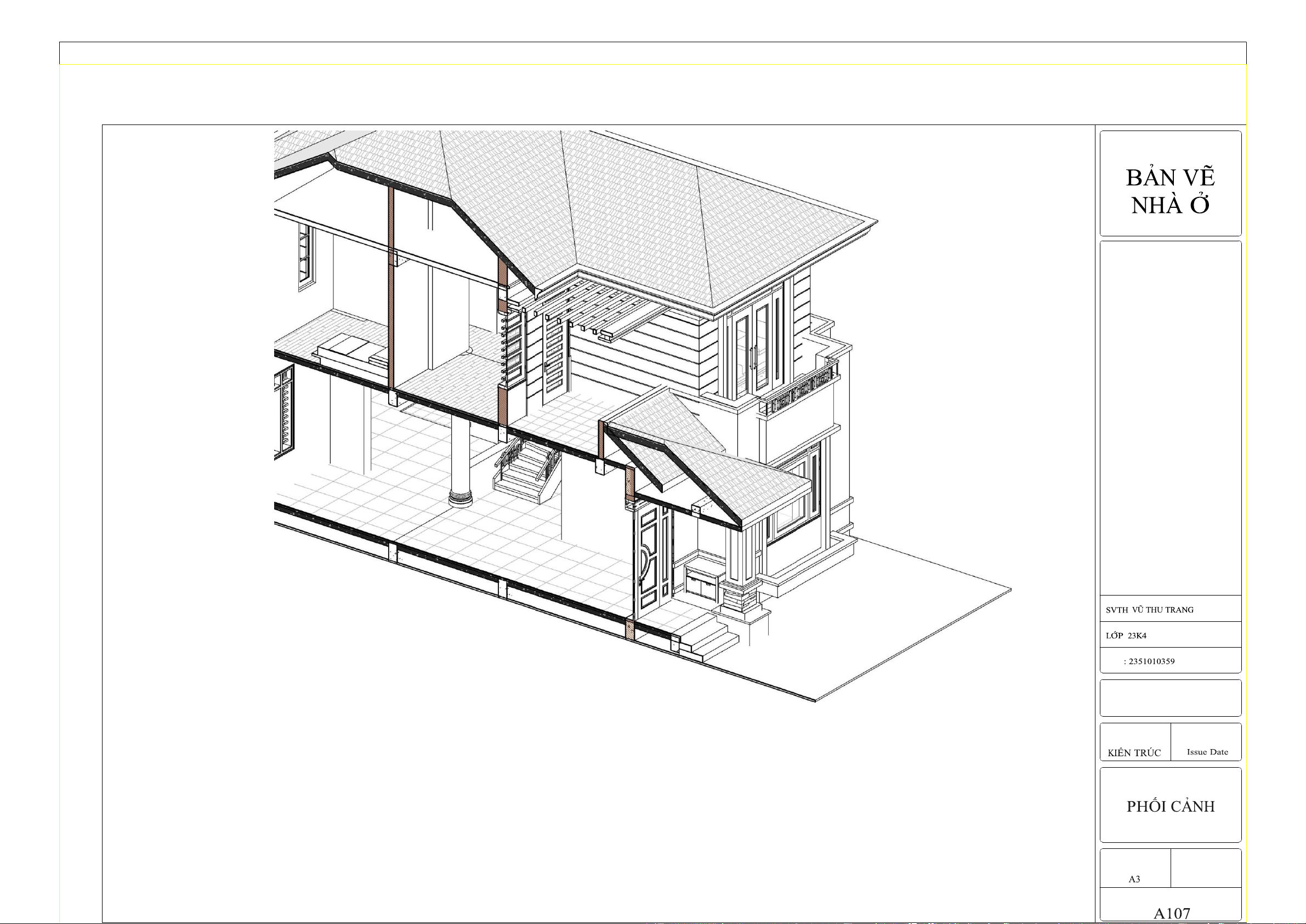The height and width of the screenshot is (924, 1306).
Task: Click the 3D section house drawing
Action: point(643,416)
